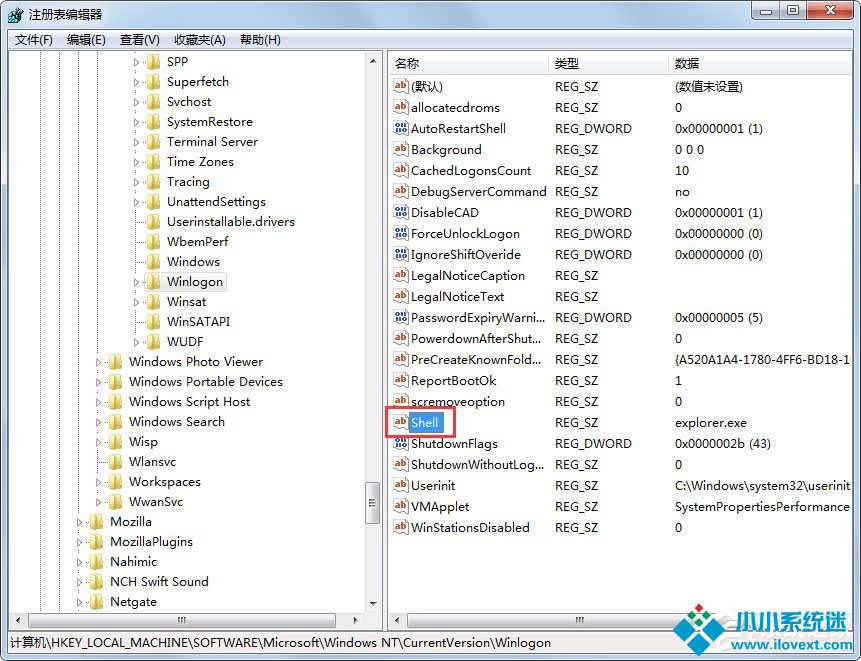Image resolution: width=861 pixels, height=661 pixels.
Task: Click the string icon next to allocatecdroms
Action: click(x=401, y=107)
